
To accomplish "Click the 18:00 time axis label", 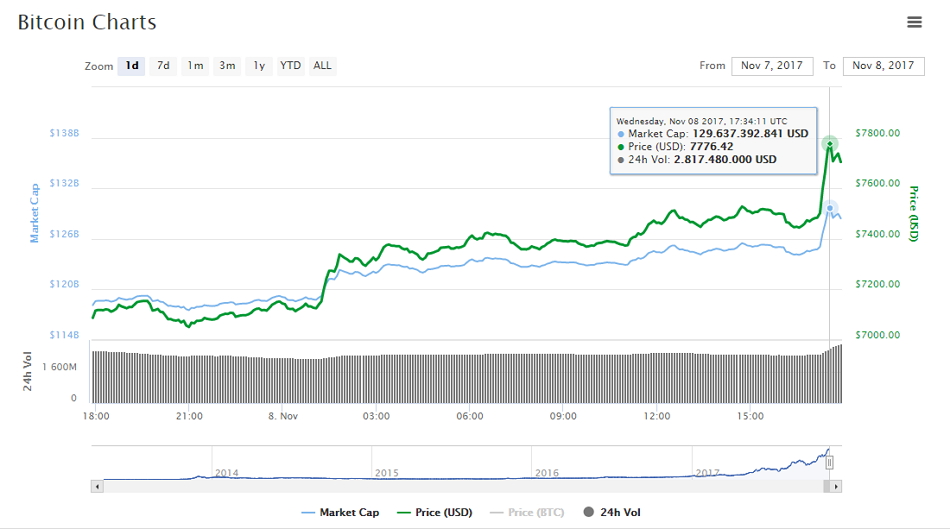I will click(x=96, y=416).
